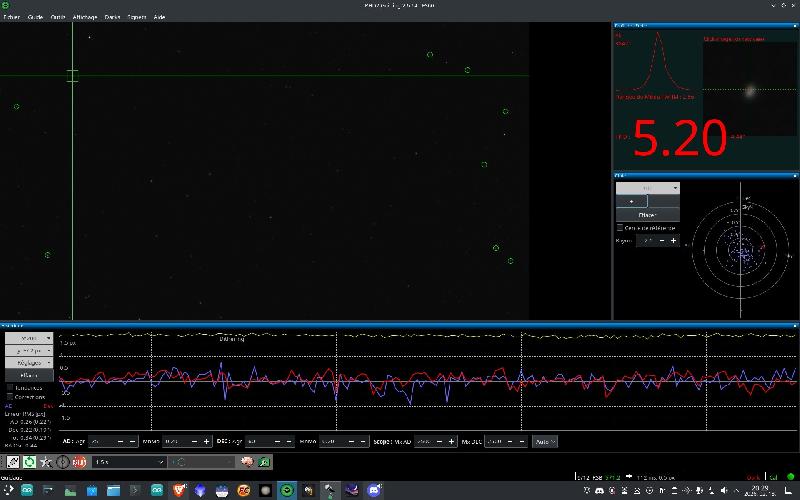Click the Effacer button in graph panel
The width and height of the screenshot is (800, 500).
[x=29, y=375]
